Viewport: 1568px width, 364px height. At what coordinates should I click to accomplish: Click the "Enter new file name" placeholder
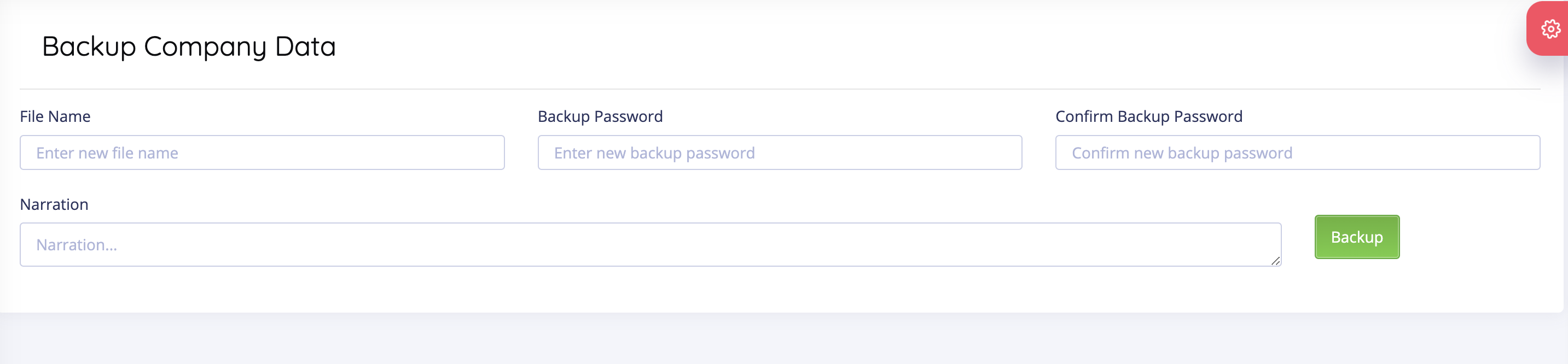[107, 153]
